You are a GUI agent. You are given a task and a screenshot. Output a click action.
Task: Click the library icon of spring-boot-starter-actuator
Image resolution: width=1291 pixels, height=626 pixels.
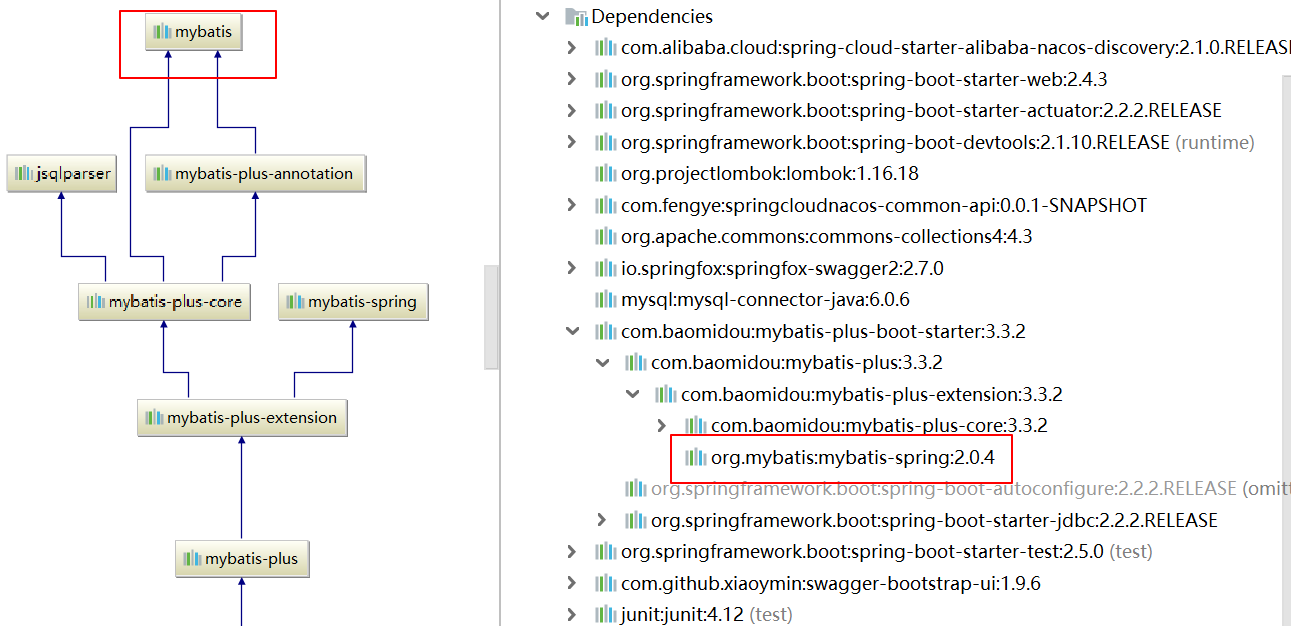pos(605,111)
